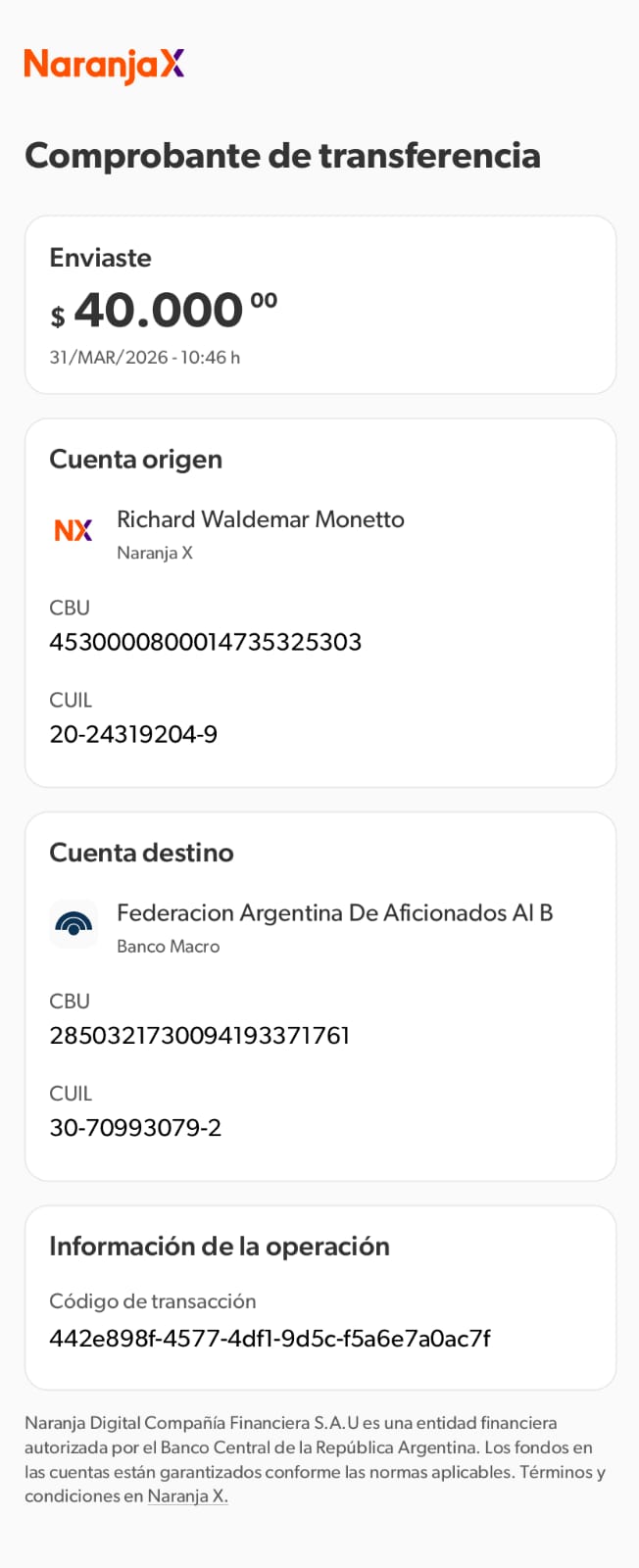Select the sender name Richard Waldemar Monetto
This screenshot has height=1568, width=639.
[x=260, y=519]
